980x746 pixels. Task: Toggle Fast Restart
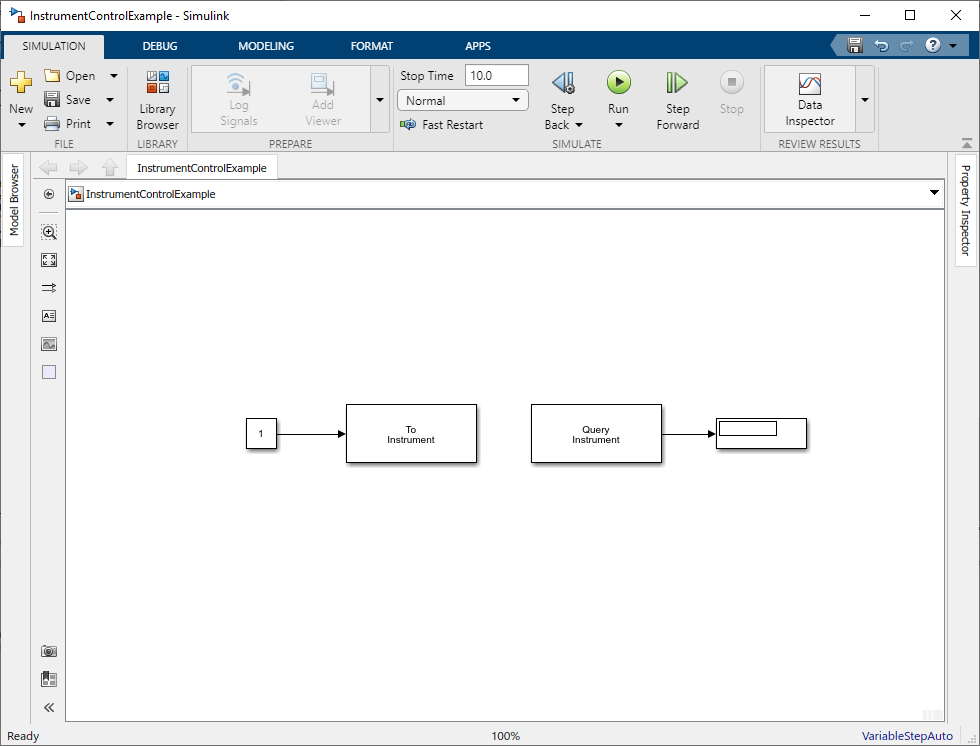tap(441, 125)
